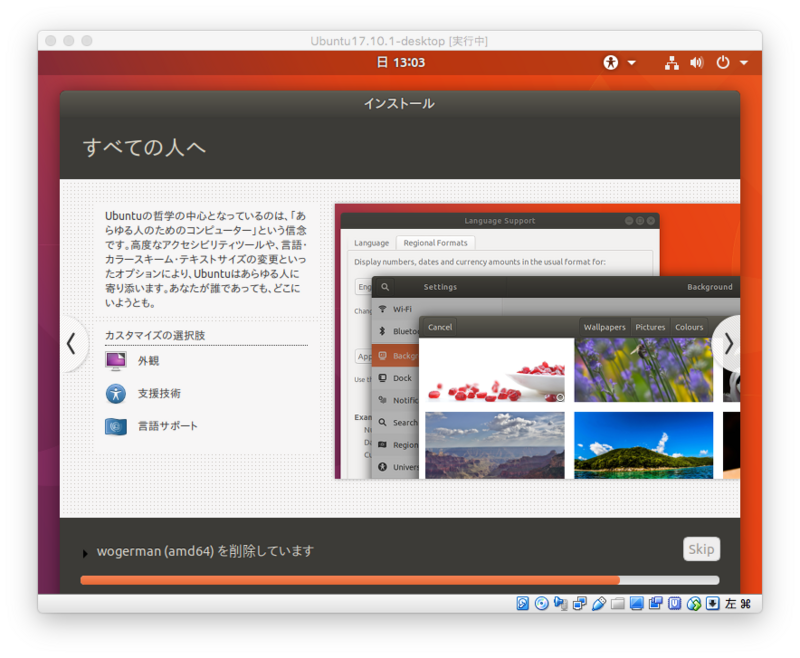This screenshot has width=800, height=658.
Task: Click the display settings indicator icon
Action: click(637, 603)
